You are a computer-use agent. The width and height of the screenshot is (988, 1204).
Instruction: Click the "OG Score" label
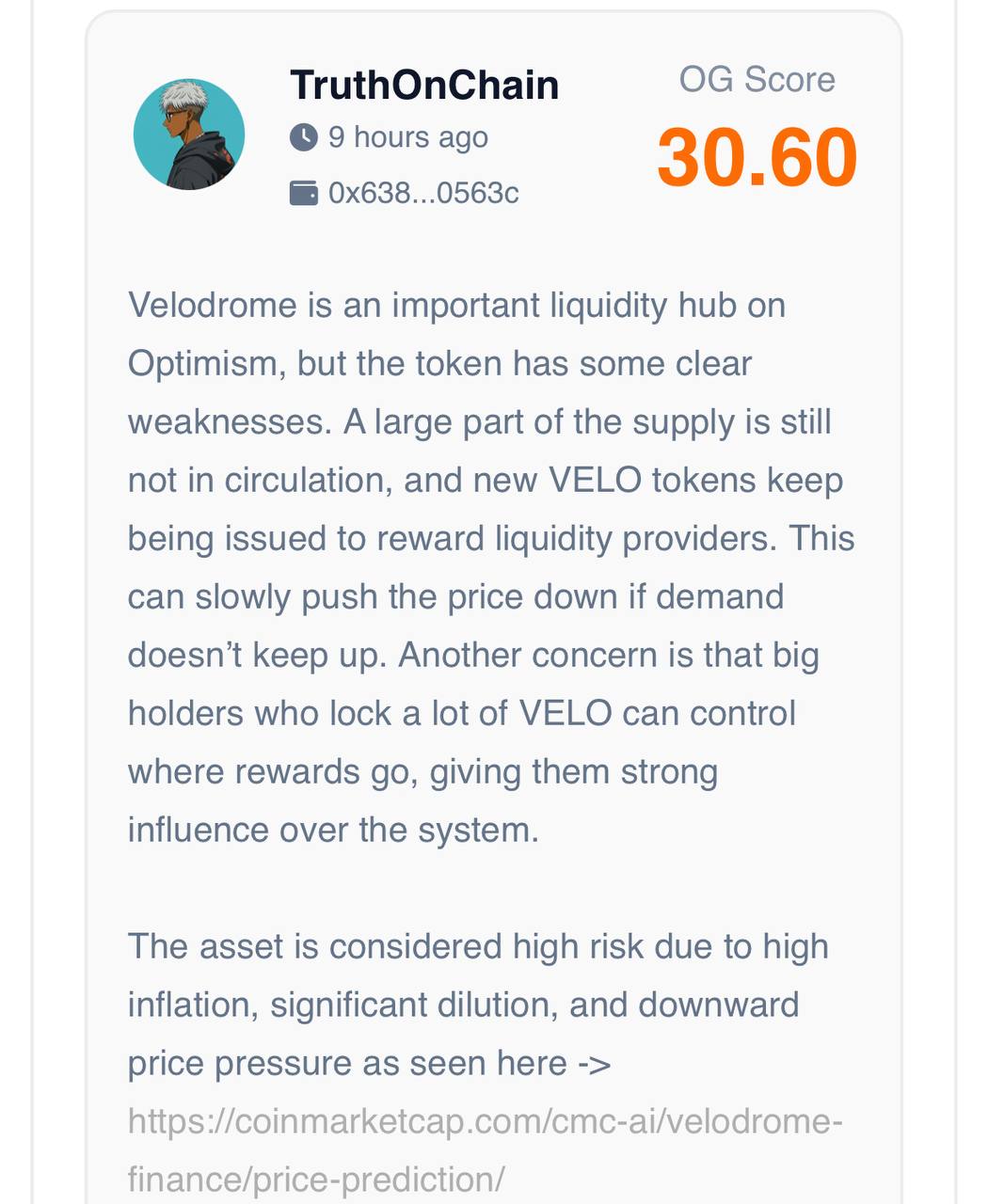coord(757,80)
